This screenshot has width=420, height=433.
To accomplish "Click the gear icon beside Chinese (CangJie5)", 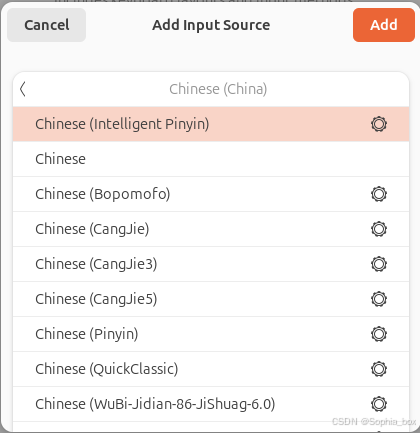I will [379, 299].
